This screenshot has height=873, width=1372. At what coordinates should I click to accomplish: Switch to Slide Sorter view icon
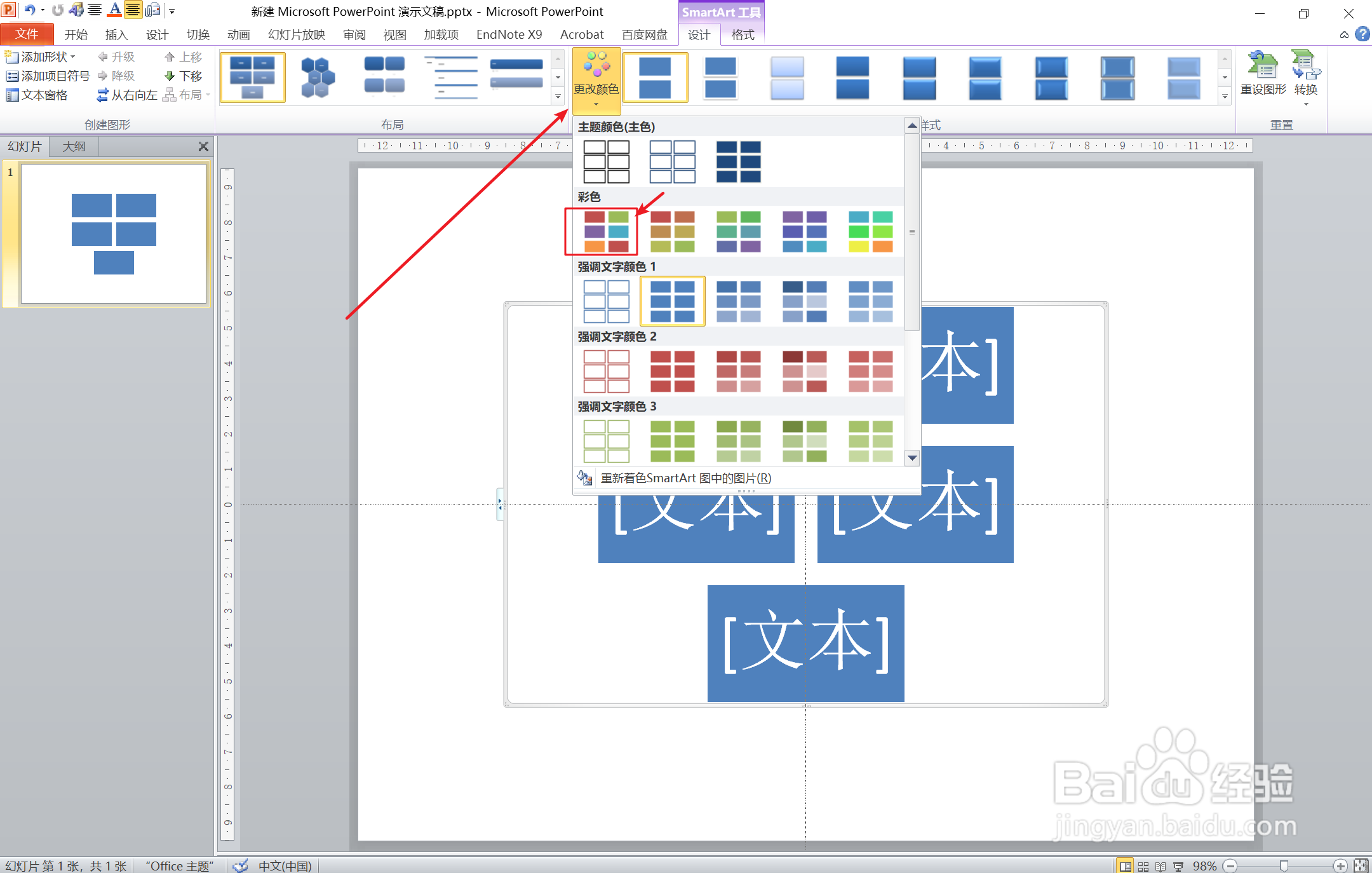[x=1143, y=866]
